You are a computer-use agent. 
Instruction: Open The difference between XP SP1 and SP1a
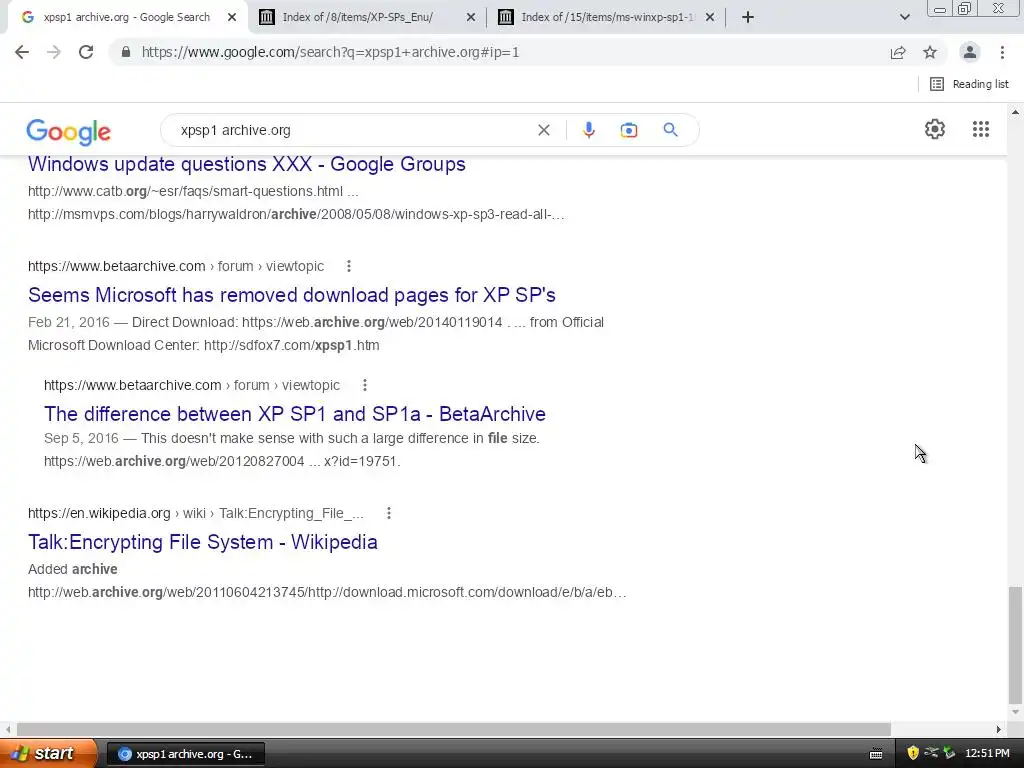(295, 414)
